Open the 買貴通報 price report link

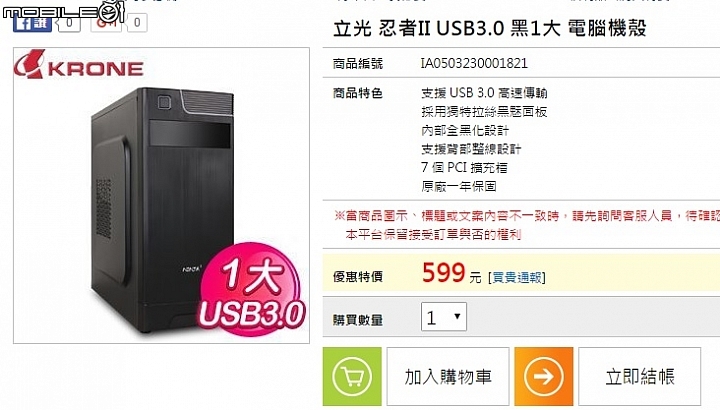(517, 277)
